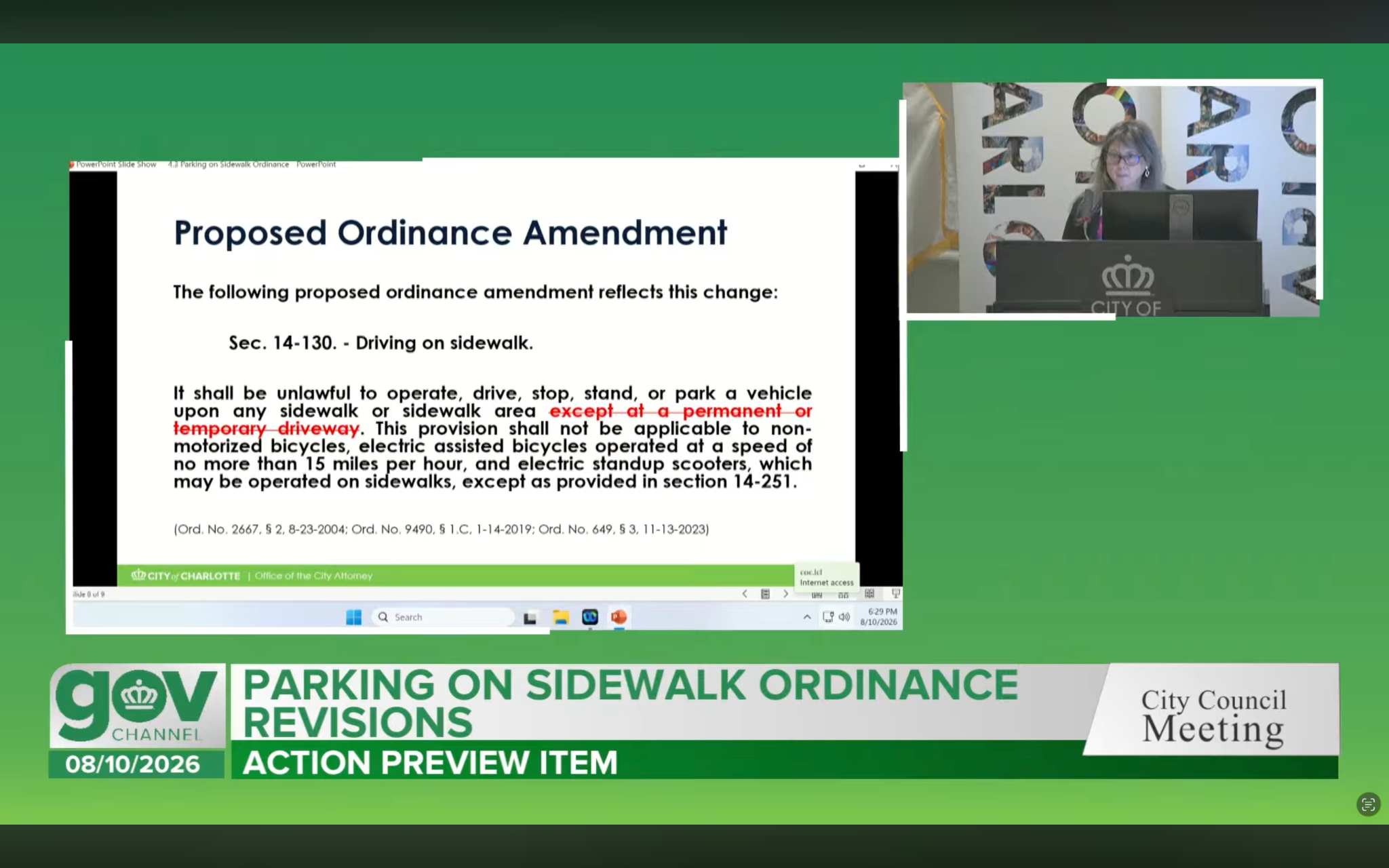Open the see-all-slides icon in slideshow bar
The width and height of the screenshot is (1389, 868).
tap(765, 594)
